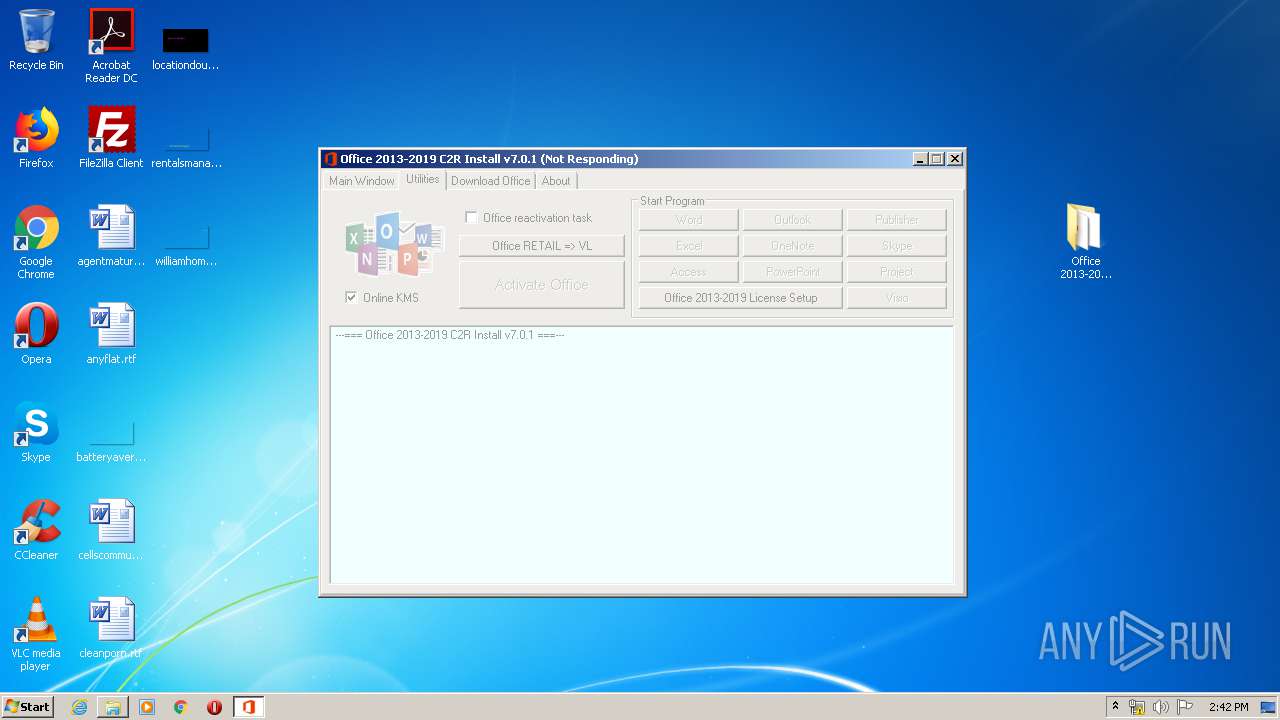Launch the CCleaner desktop shortcut

coord(36,530)
